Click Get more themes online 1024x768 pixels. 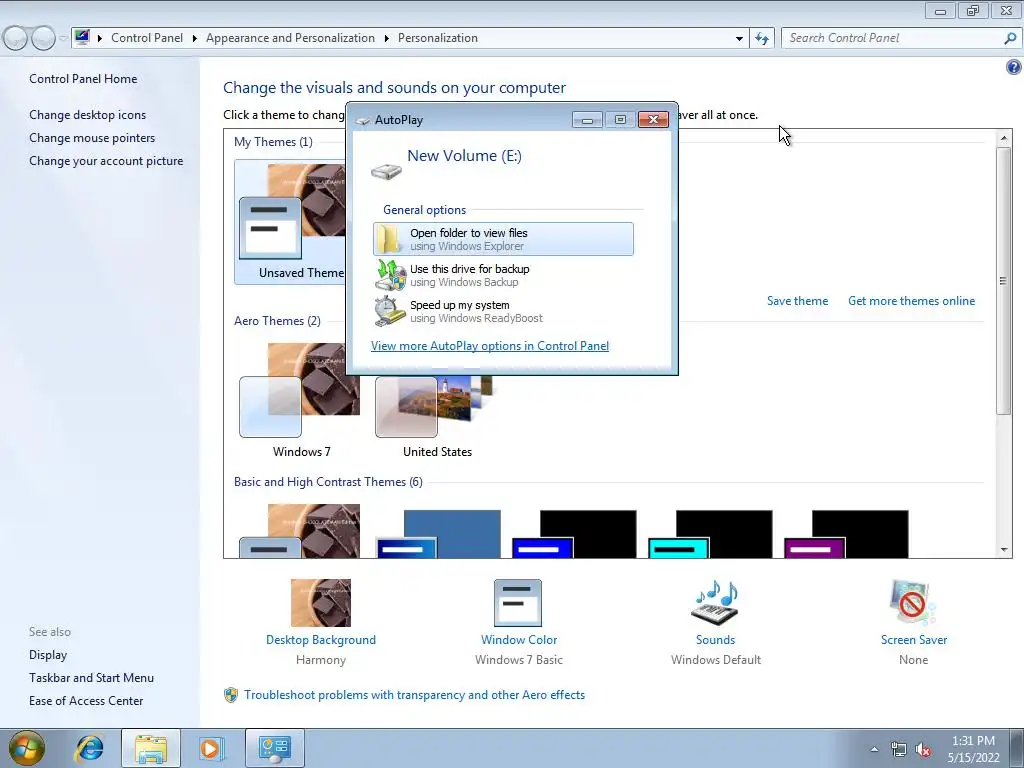pos(911,301)
